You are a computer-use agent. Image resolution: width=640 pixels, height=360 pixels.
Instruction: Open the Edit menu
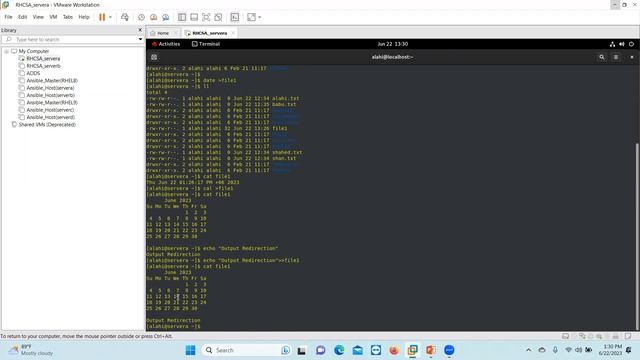(22, 17)
